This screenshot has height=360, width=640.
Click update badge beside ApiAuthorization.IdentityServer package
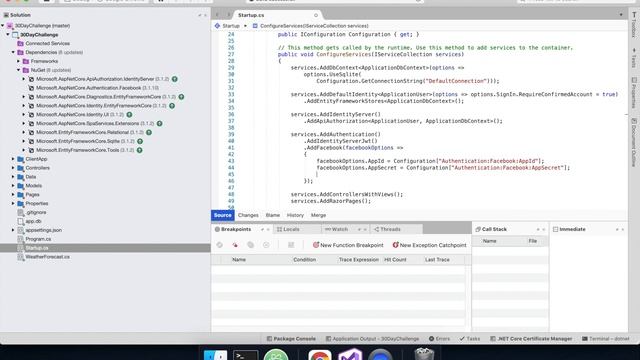point(174,79)
